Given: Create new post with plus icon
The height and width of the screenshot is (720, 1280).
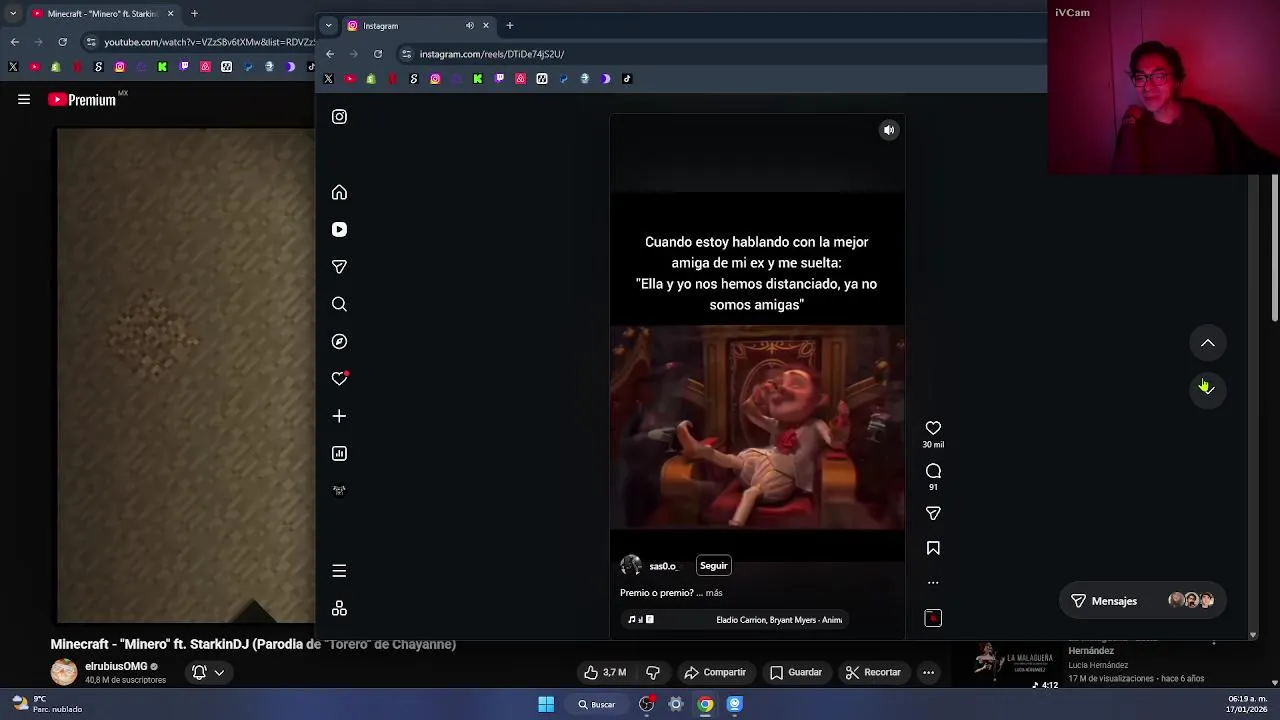Looking at the screenshot, I should (x=339, y=416).
